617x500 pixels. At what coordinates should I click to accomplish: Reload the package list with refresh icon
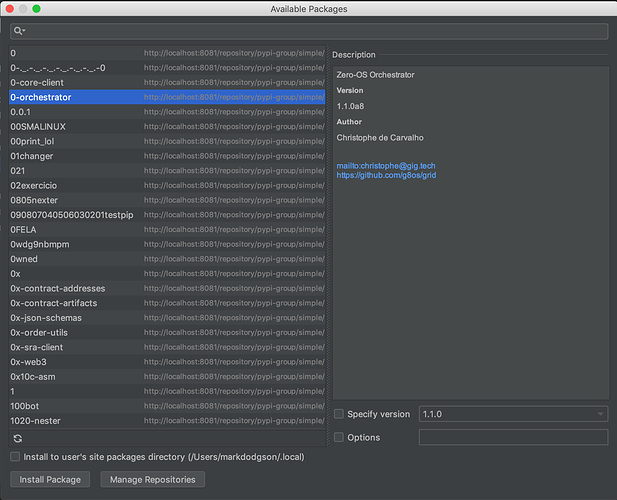tap(18, 438)
